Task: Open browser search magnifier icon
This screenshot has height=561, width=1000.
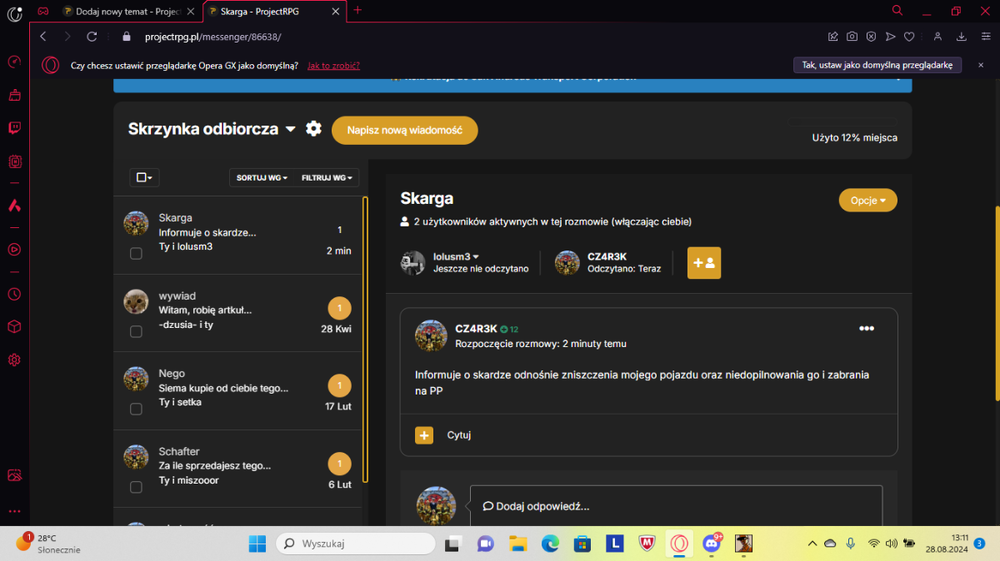Action: pyautogui.click(x=897, y=11)
